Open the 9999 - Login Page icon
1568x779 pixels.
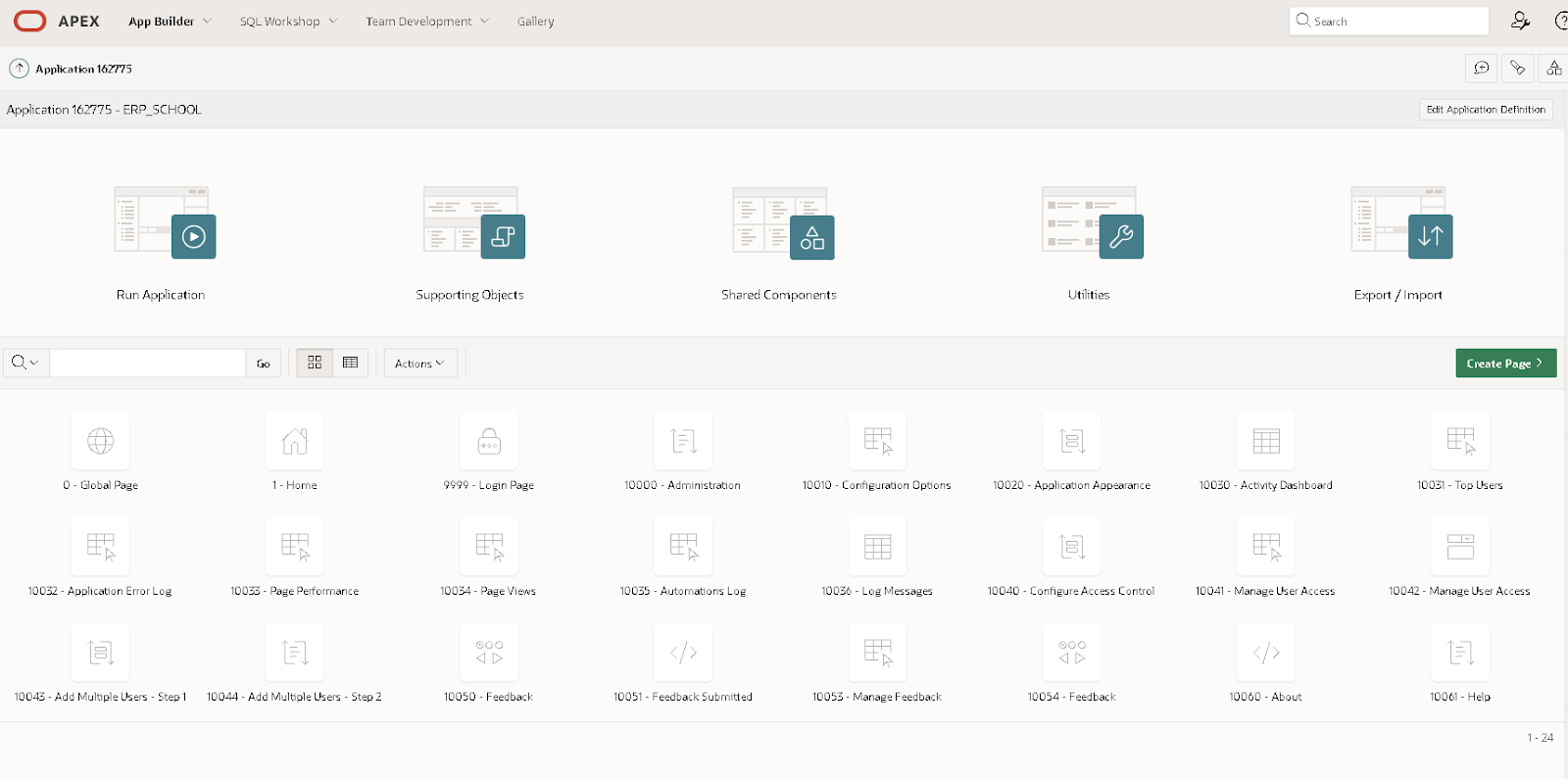[489, 441]
